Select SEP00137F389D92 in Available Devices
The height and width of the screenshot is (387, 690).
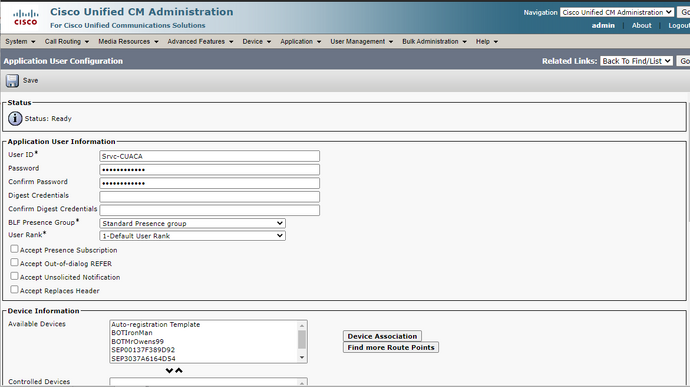pyautogui.click(x=143, y=350)
